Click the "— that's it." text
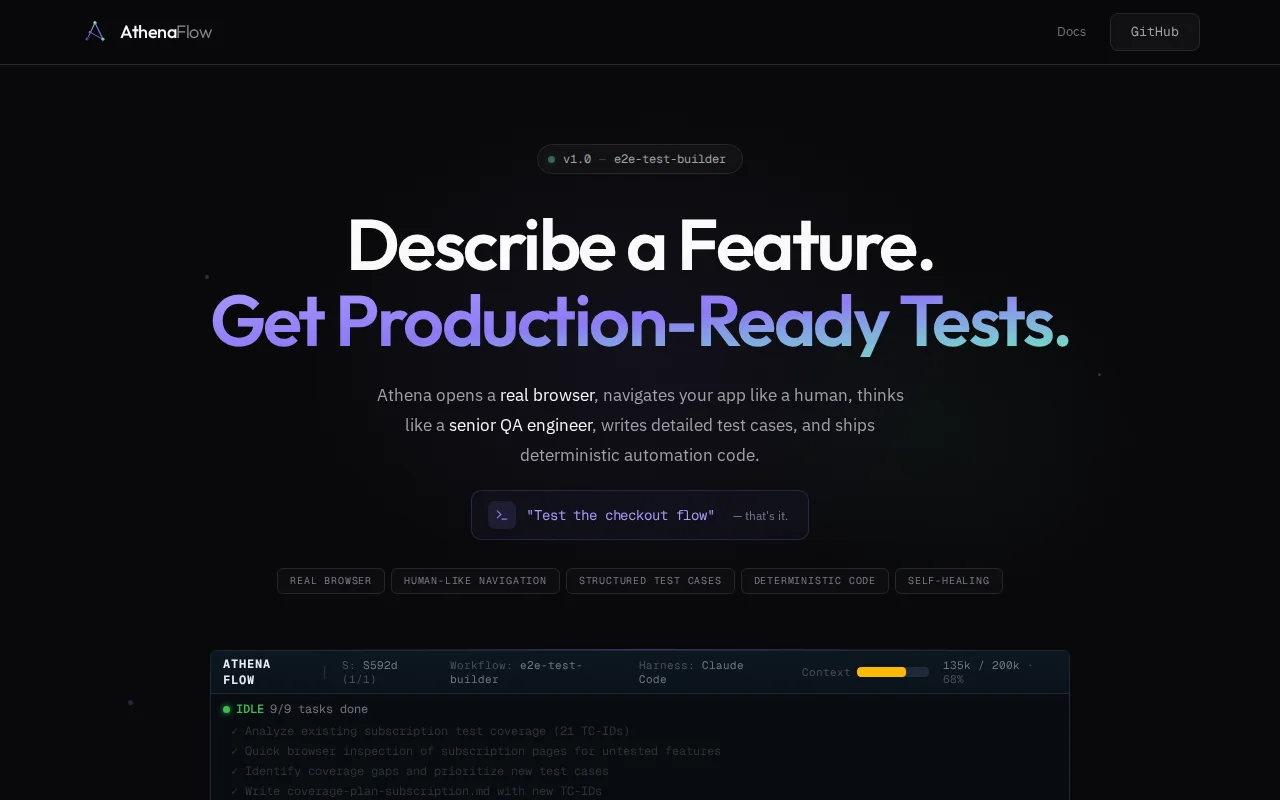1280x800 pixels. coord(760,516)
